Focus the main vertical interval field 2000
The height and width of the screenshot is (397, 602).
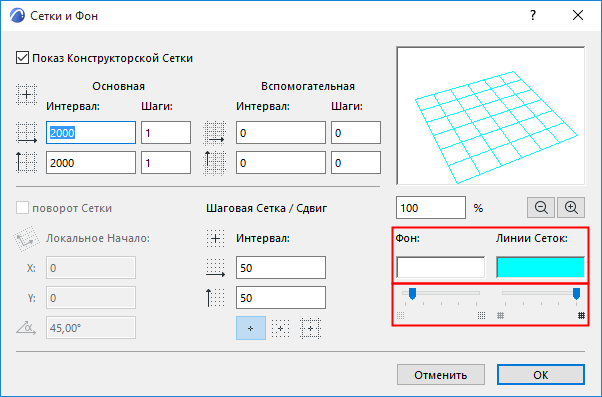click(x=91, y=162)
